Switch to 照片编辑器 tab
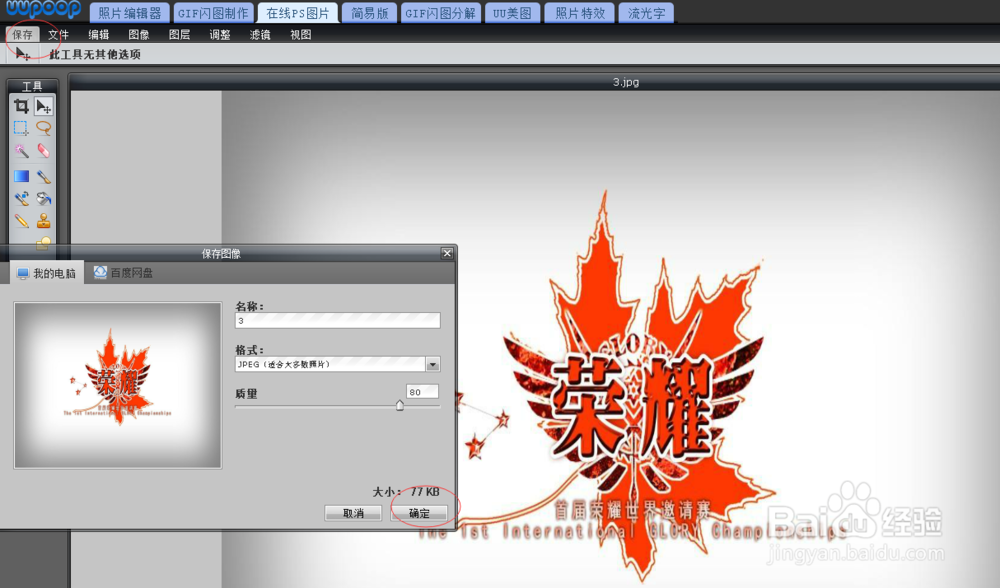Viewport: 1000px width, 588px height. click(129, 13)
